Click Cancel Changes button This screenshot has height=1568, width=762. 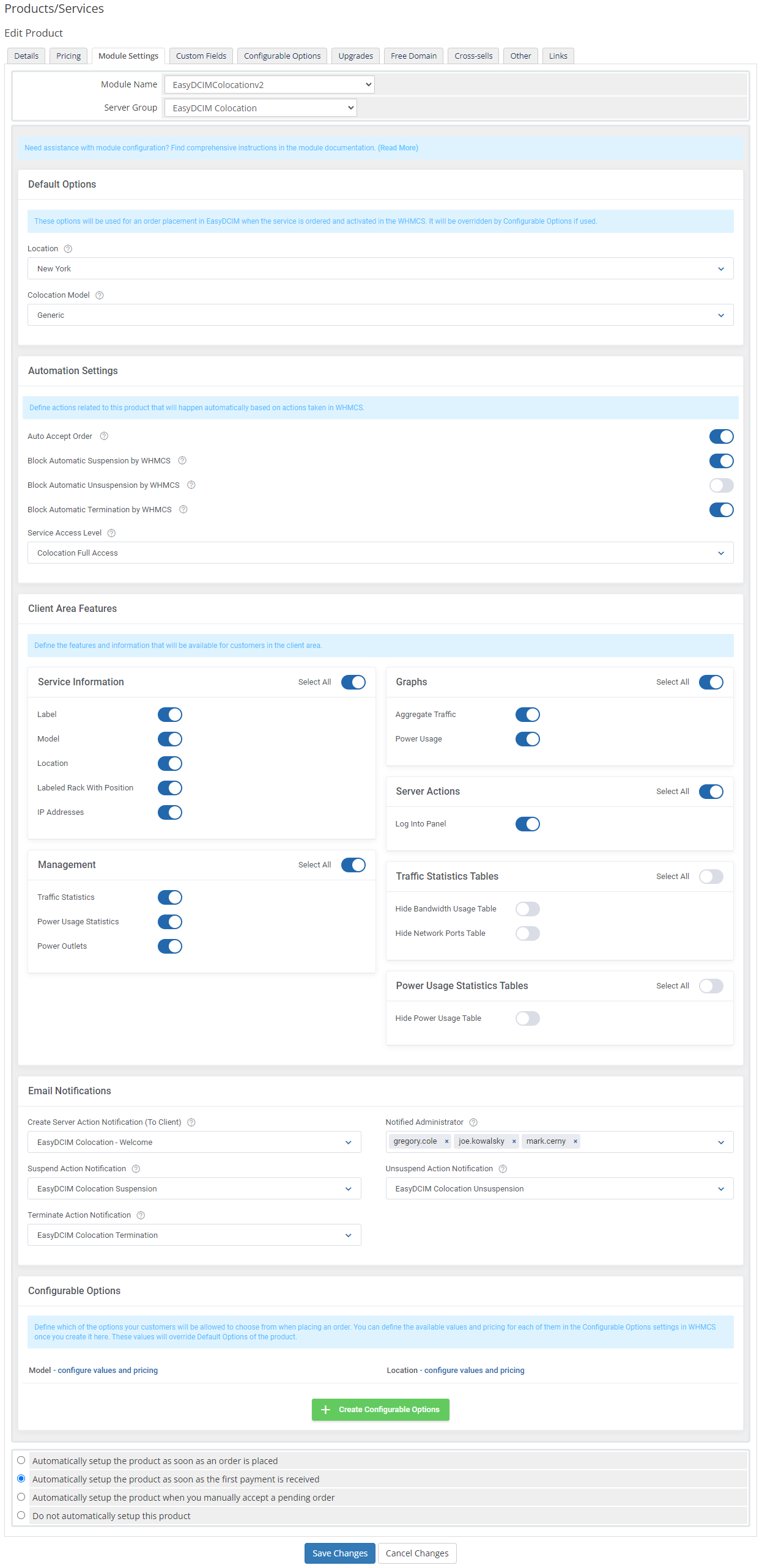(417, 1553)
